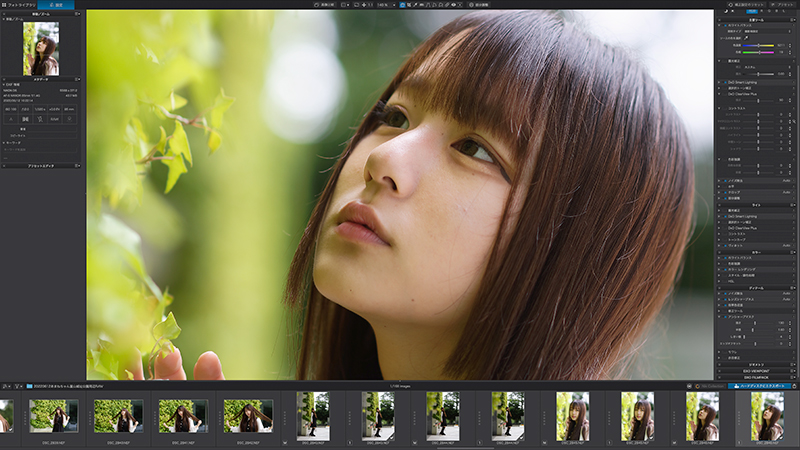This screenshot has width=800, height=450.
Task: Click the Reset corrections button
Action: tap(746, 5)
